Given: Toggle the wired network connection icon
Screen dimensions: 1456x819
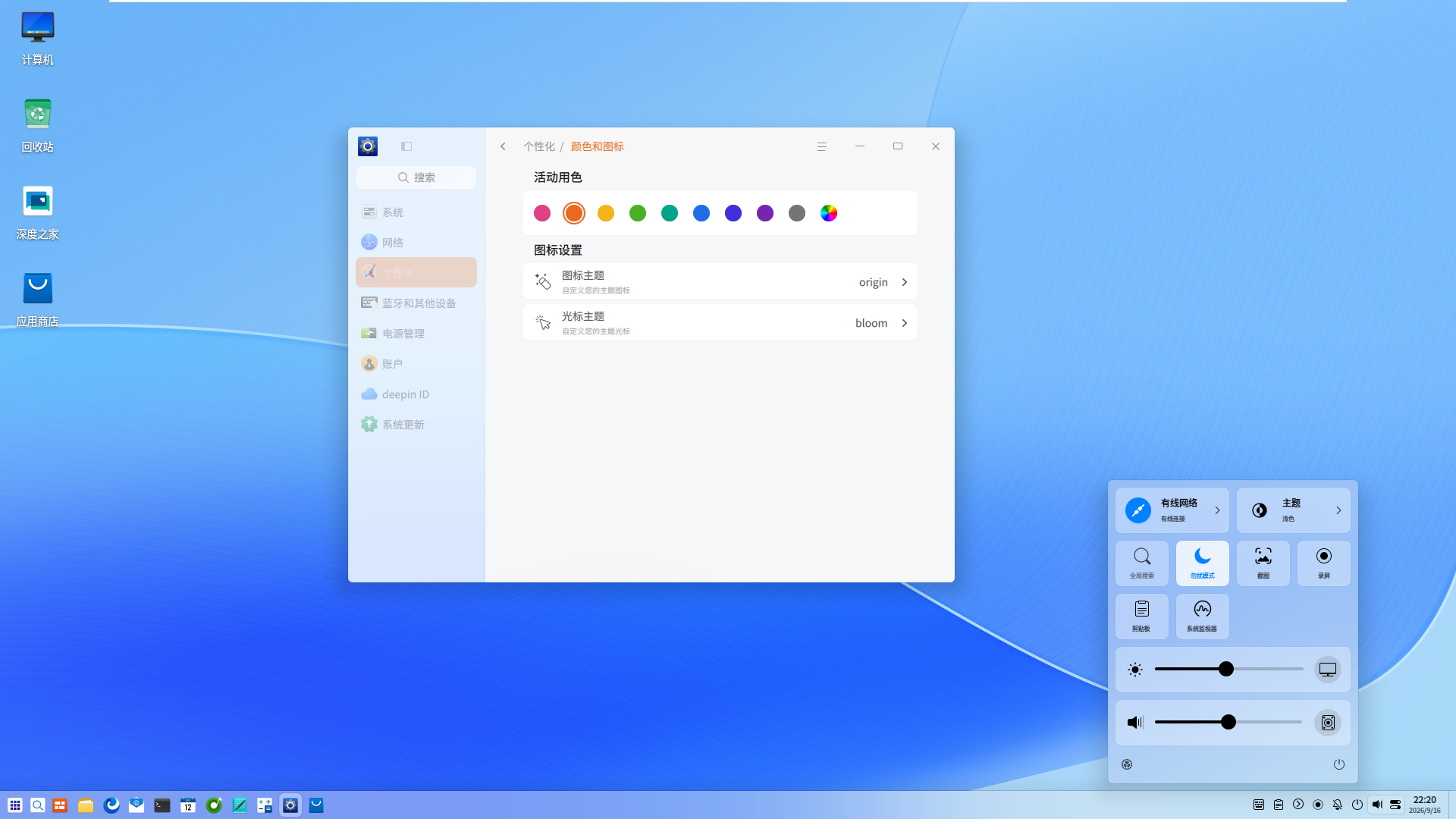Looking at the screenshot, I should click(x=1137, y=510).
